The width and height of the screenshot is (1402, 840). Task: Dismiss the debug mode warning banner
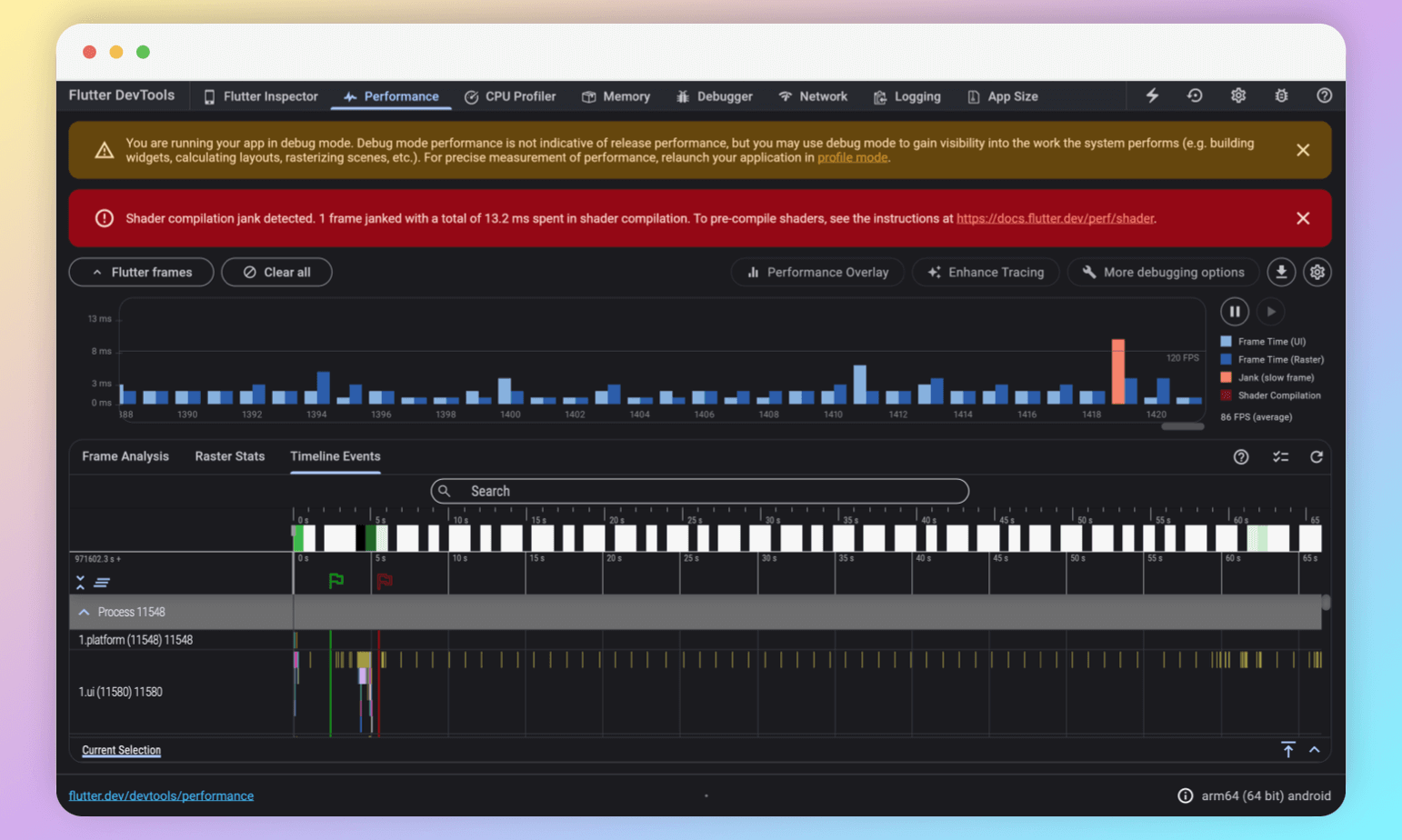pyautogui.click(x=1303, y=150)
